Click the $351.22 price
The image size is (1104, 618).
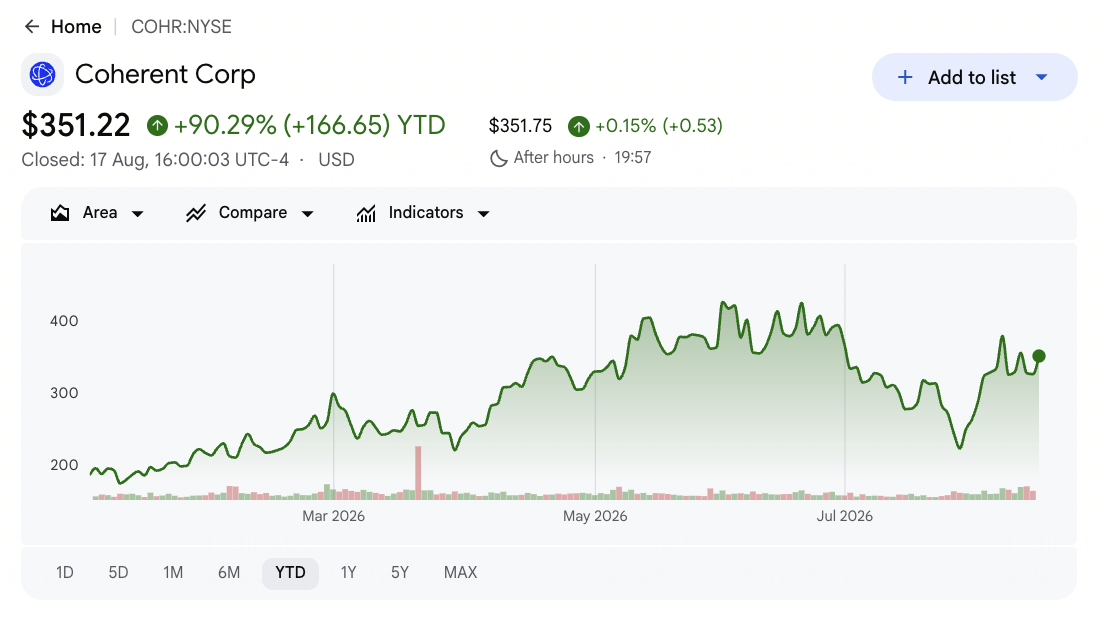[76, 125]
